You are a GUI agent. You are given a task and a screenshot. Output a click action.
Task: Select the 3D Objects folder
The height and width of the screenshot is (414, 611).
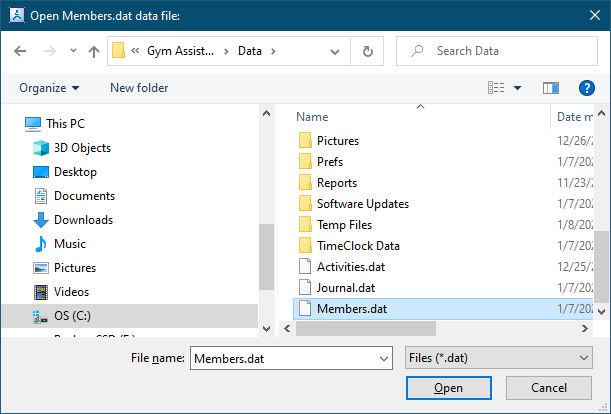coord(82,148)
